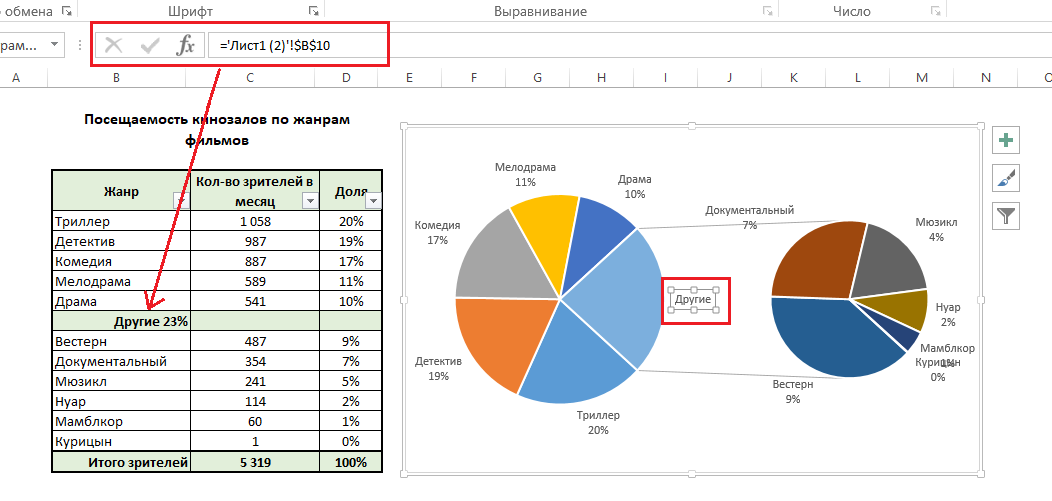Open Шрифт group dialog launcher
Image resolution: width=1052 pixels, height=501 pixels.
[x=313, y=11]
